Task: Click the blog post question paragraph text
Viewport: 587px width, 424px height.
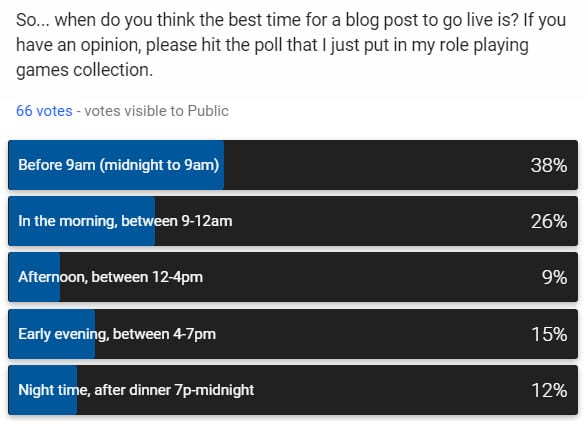Action: [x=291, y=45]
